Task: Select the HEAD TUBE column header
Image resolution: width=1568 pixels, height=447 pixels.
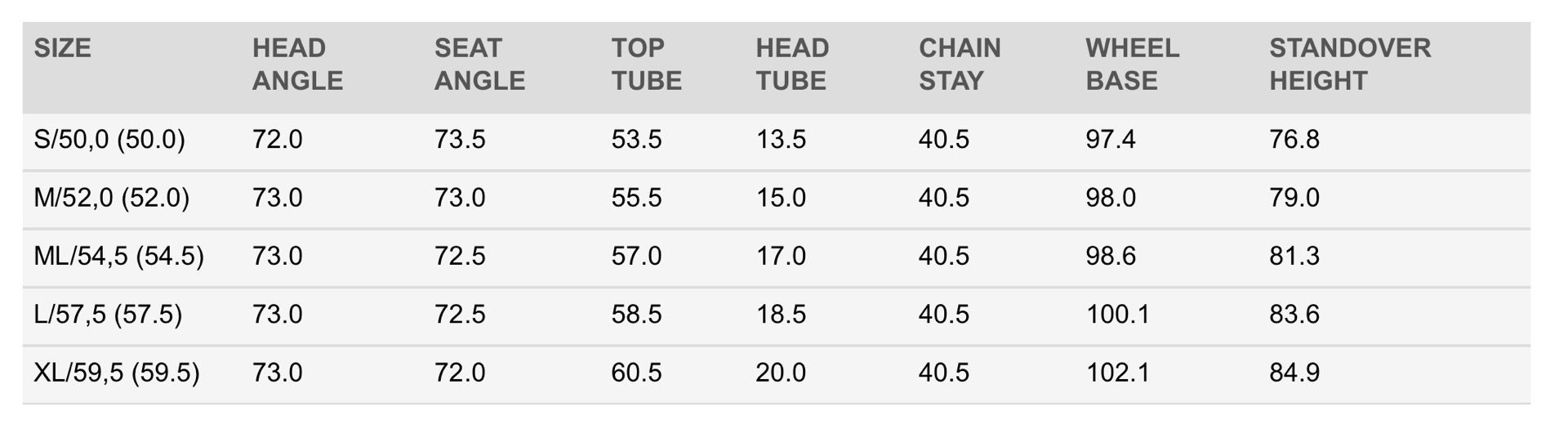Action: click(x=791, y=65)
